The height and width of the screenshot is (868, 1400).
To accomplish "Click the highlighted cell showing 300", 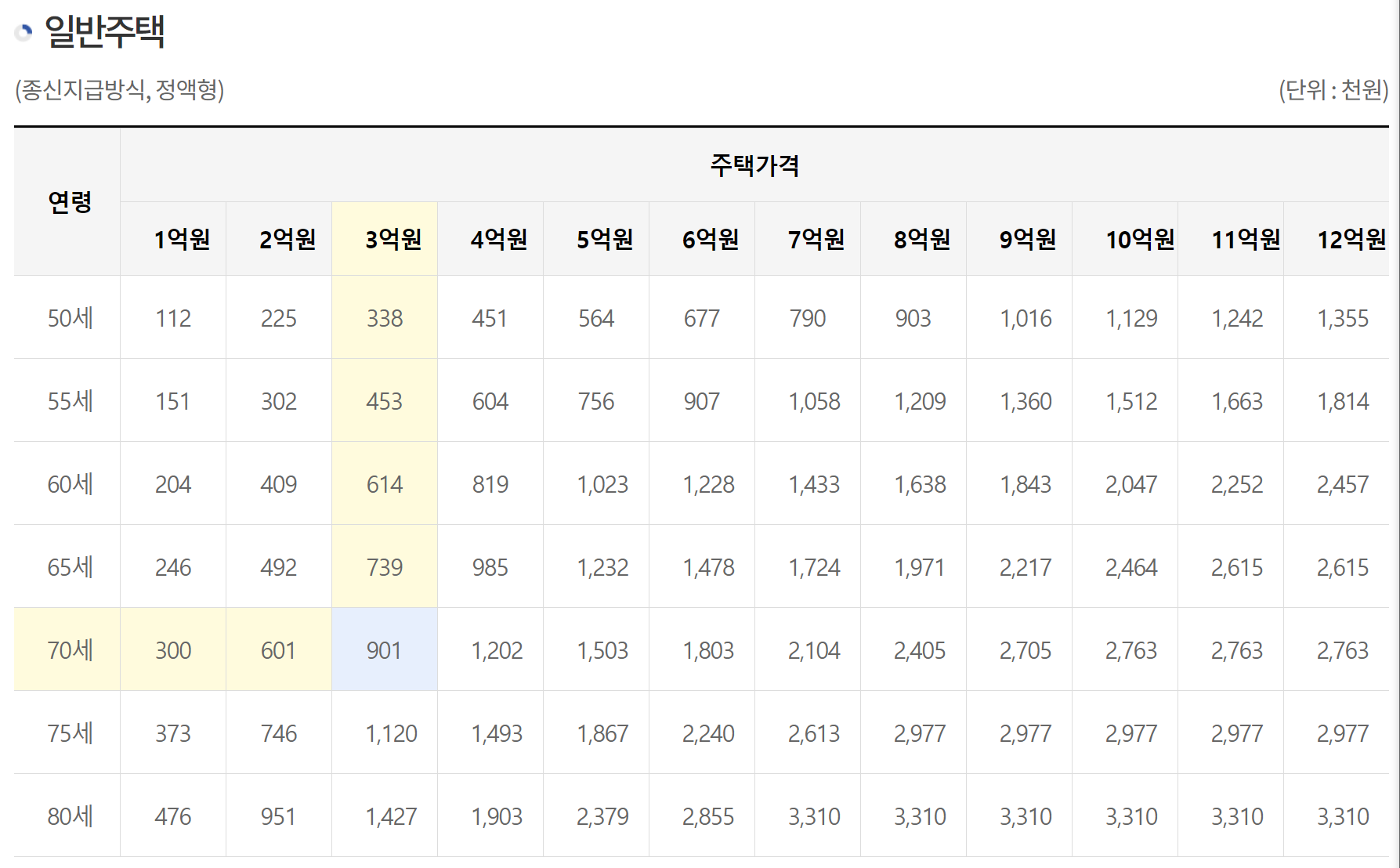I will (173, 649).
